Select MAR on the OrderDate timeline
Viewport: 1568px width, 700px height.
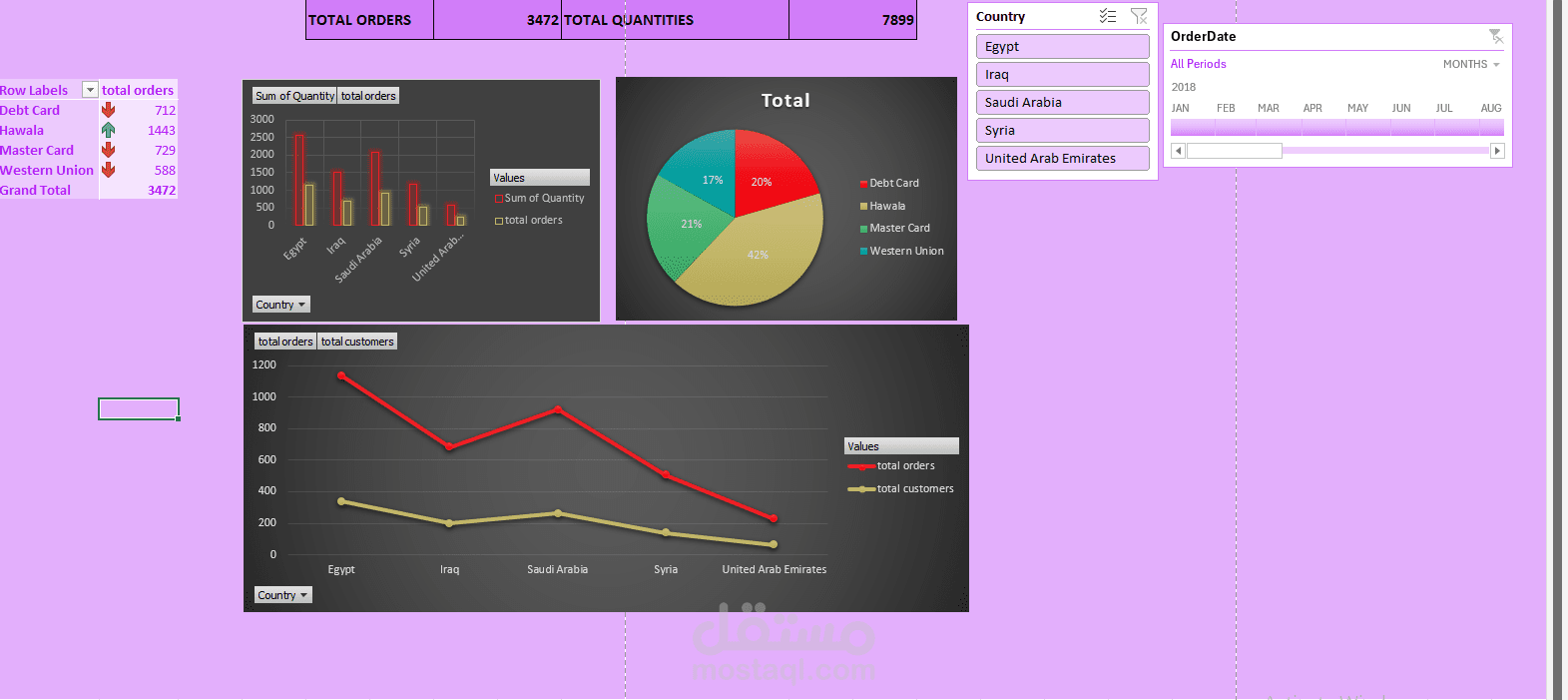click(x=1280, y=127)
